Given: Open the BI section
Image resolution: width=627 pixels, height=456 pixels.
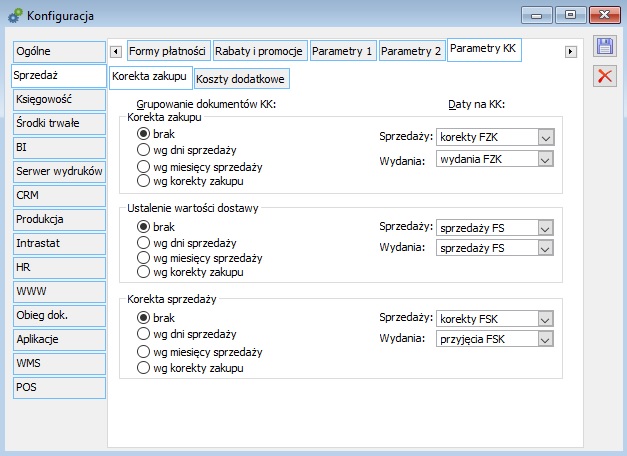Looking at the screenshot, I should [x=59, y=148].
